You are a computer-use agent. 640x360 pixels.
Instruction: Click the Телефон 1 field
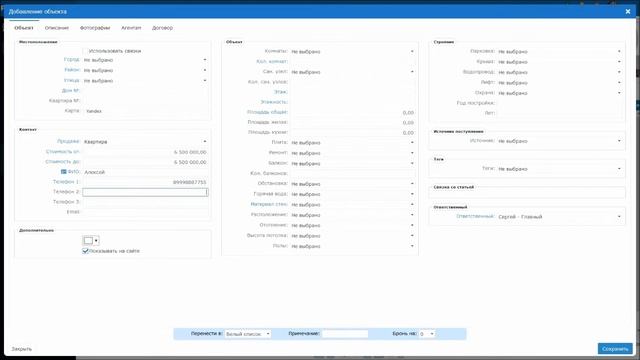coord(145,182)
